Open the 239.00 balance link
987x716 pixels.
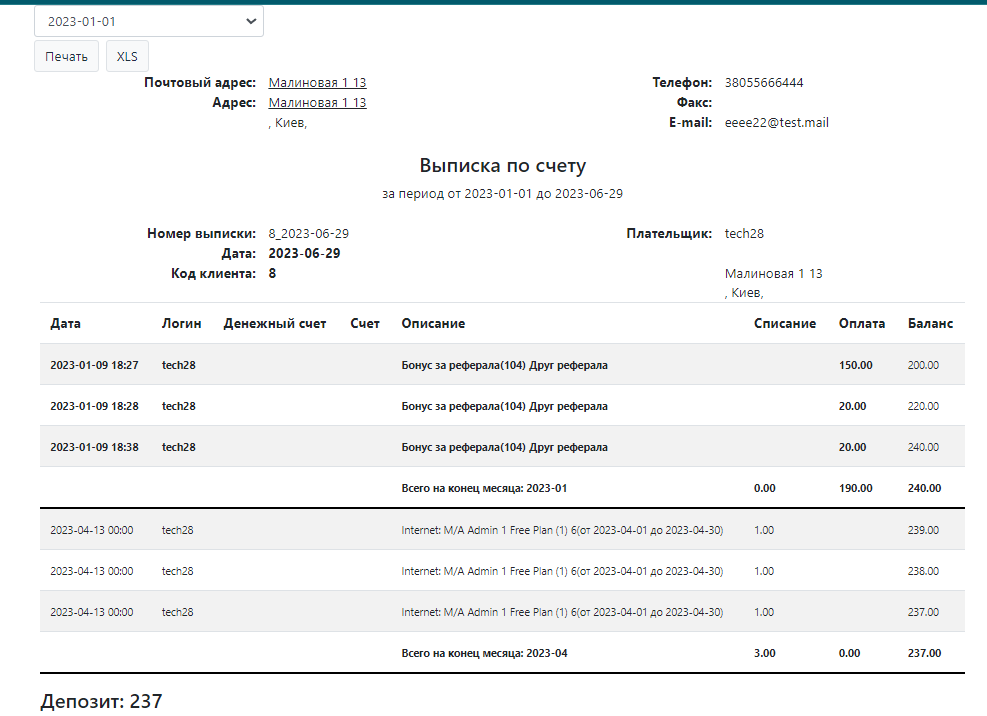[923, 530]
